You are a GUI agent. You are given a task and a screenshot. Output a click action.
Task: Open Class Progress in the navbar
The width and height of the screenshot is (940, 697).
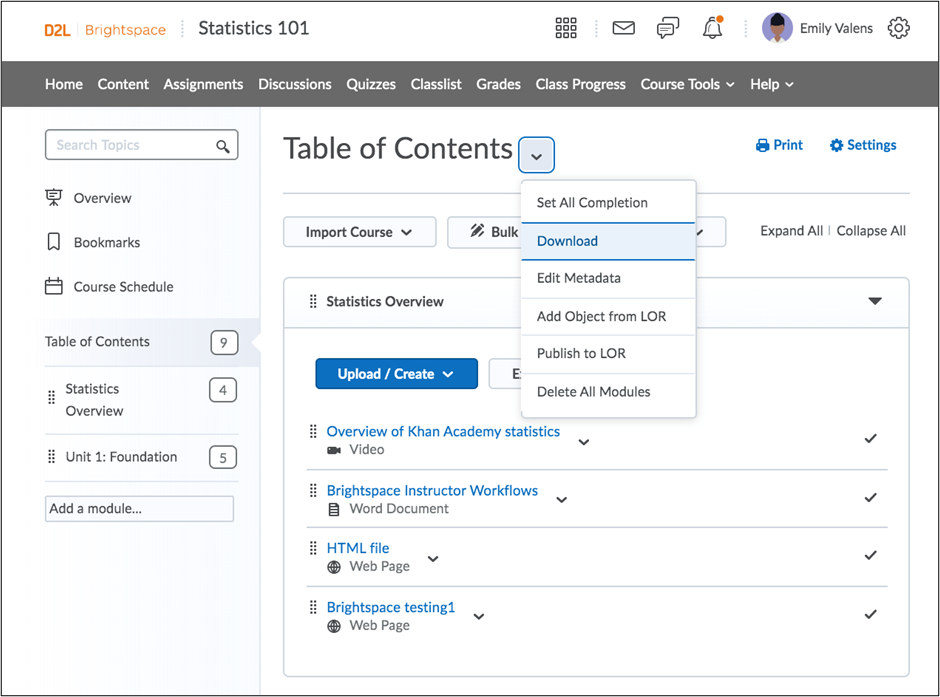[x=580, y=85]
